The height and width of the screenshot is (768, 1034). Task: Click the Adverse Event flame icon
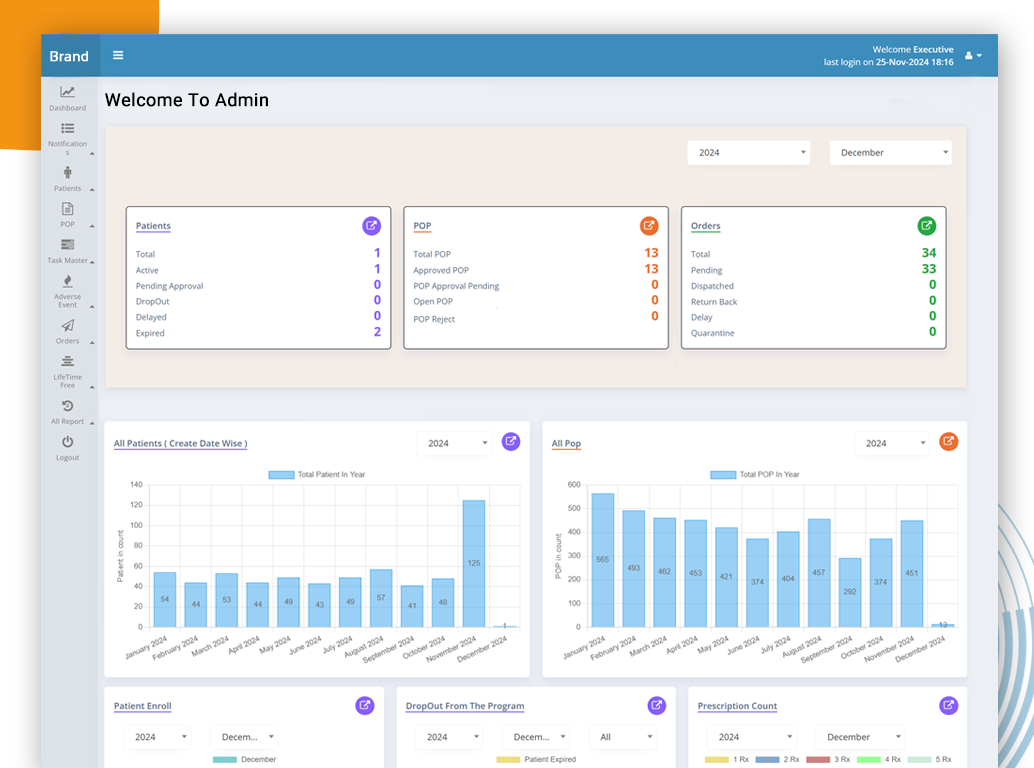[x=67, y=281]
